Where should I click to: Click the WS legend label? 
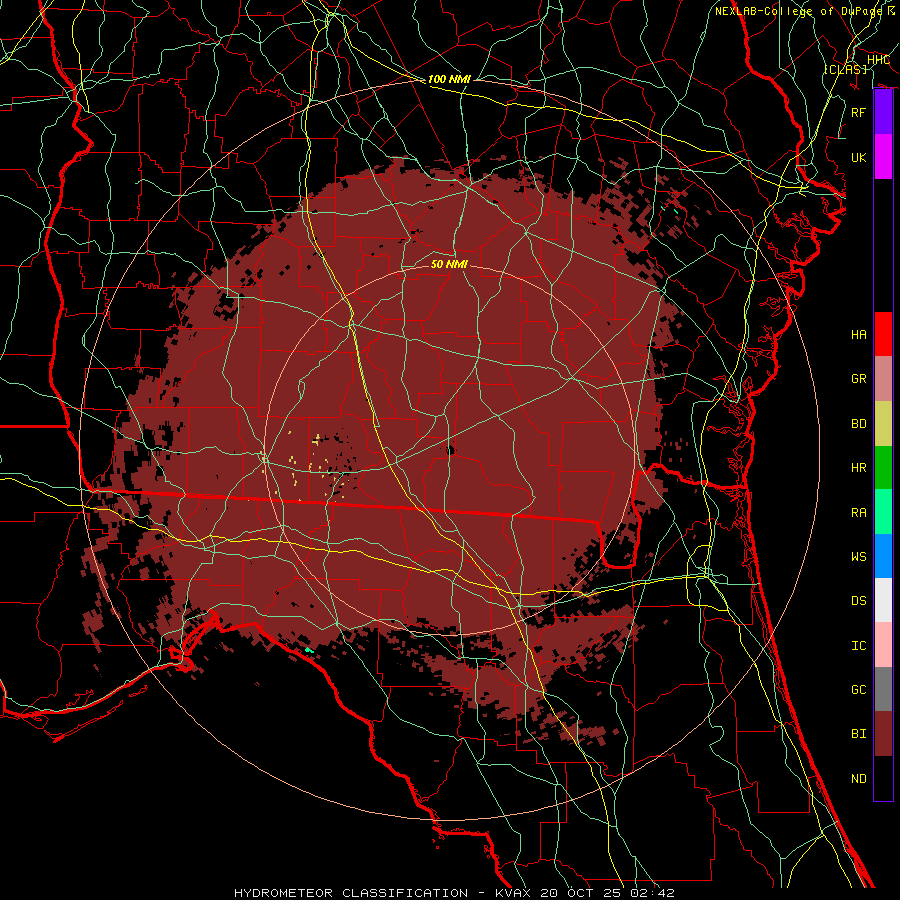coord(858,556)
